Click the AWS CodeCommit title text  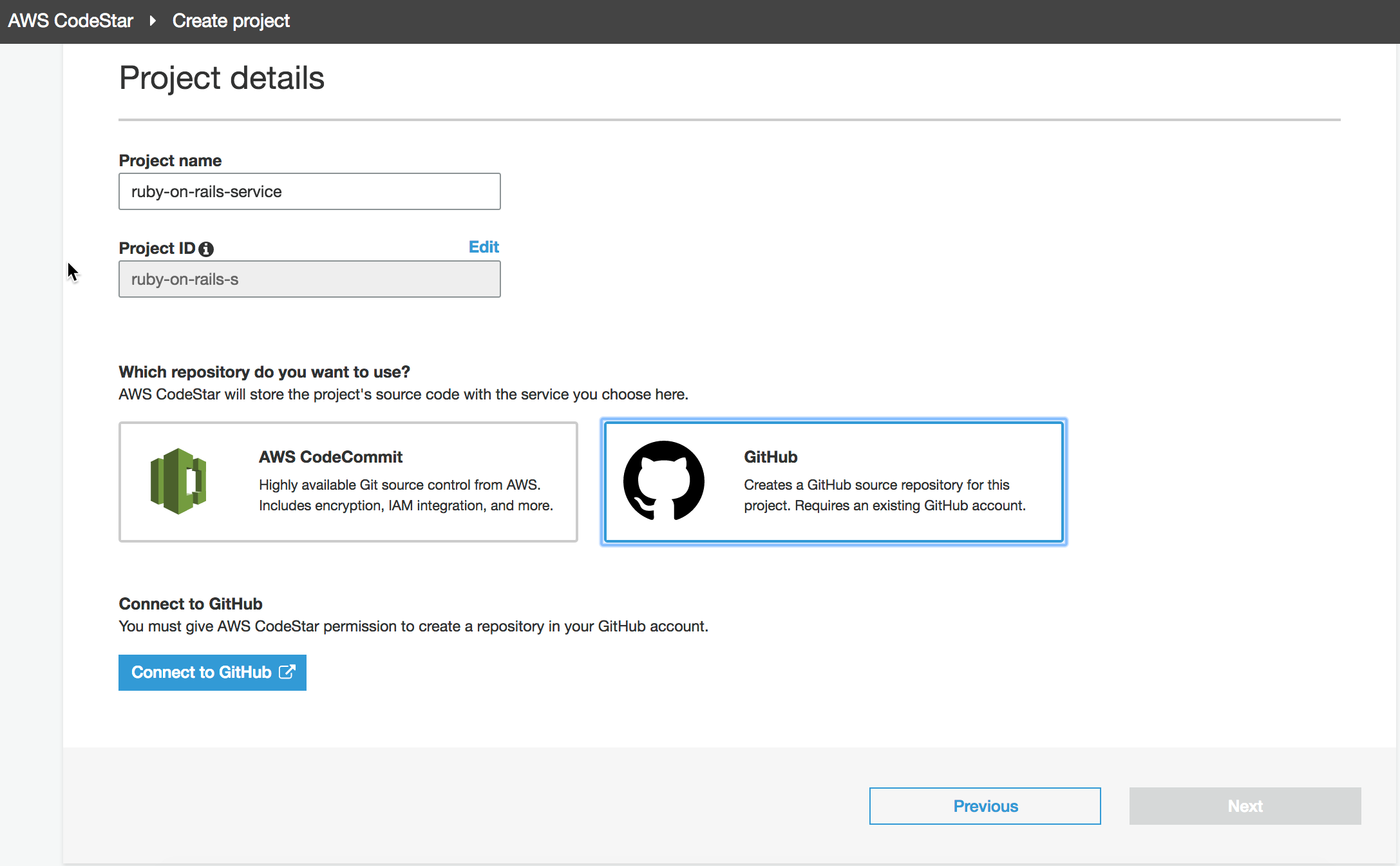click(x=330, y=457)
